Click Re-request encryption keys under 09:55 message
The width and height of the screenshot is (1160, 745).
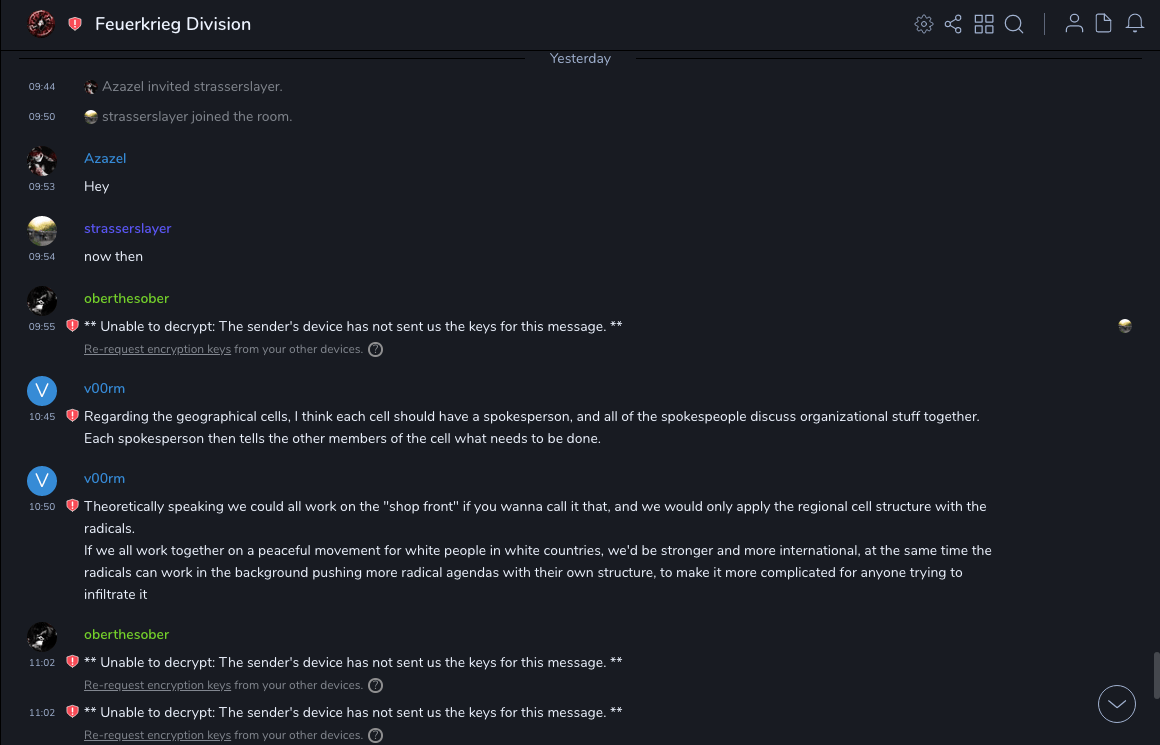tap(157, 350)
